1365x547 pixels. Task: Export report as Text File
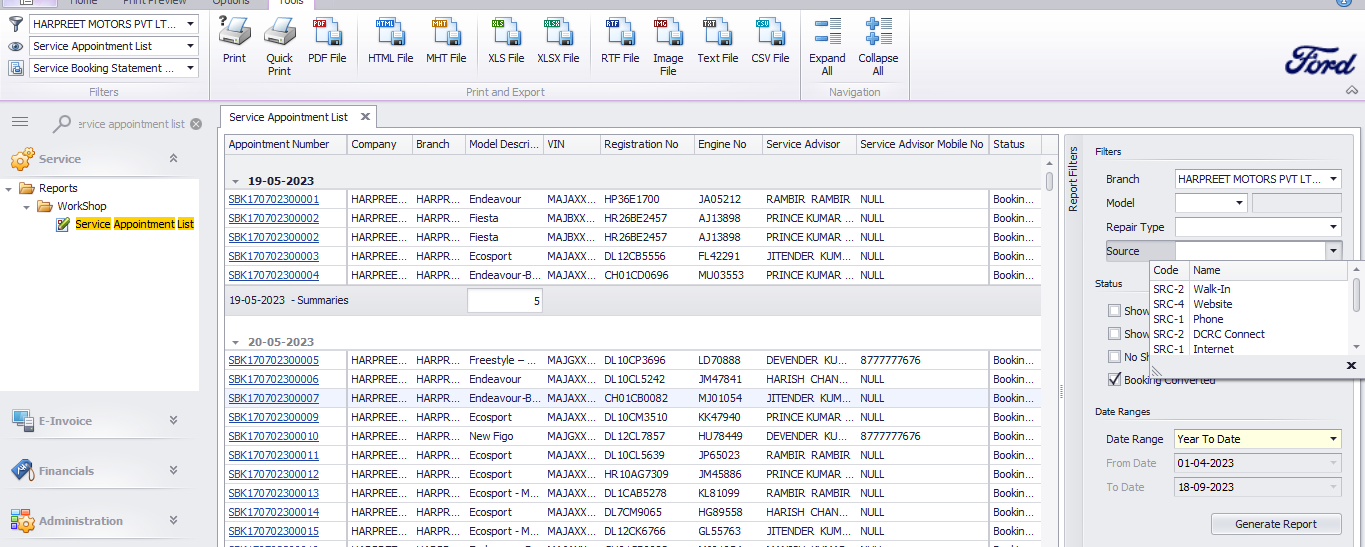pos(717,41)
